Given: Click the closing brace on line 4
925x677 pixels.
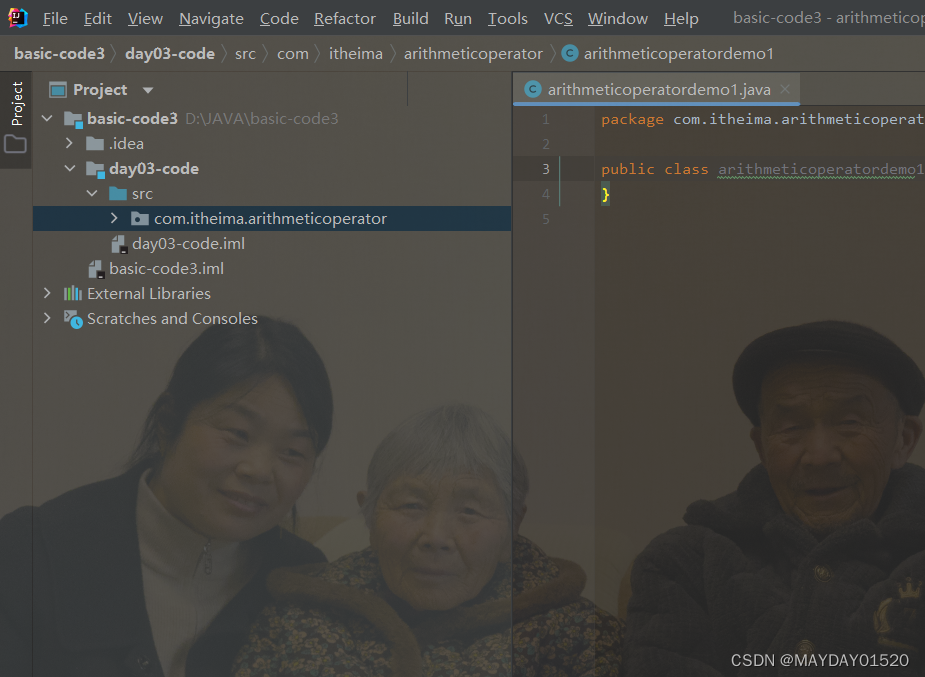Looking at the screenshot, I should point(605,194).
